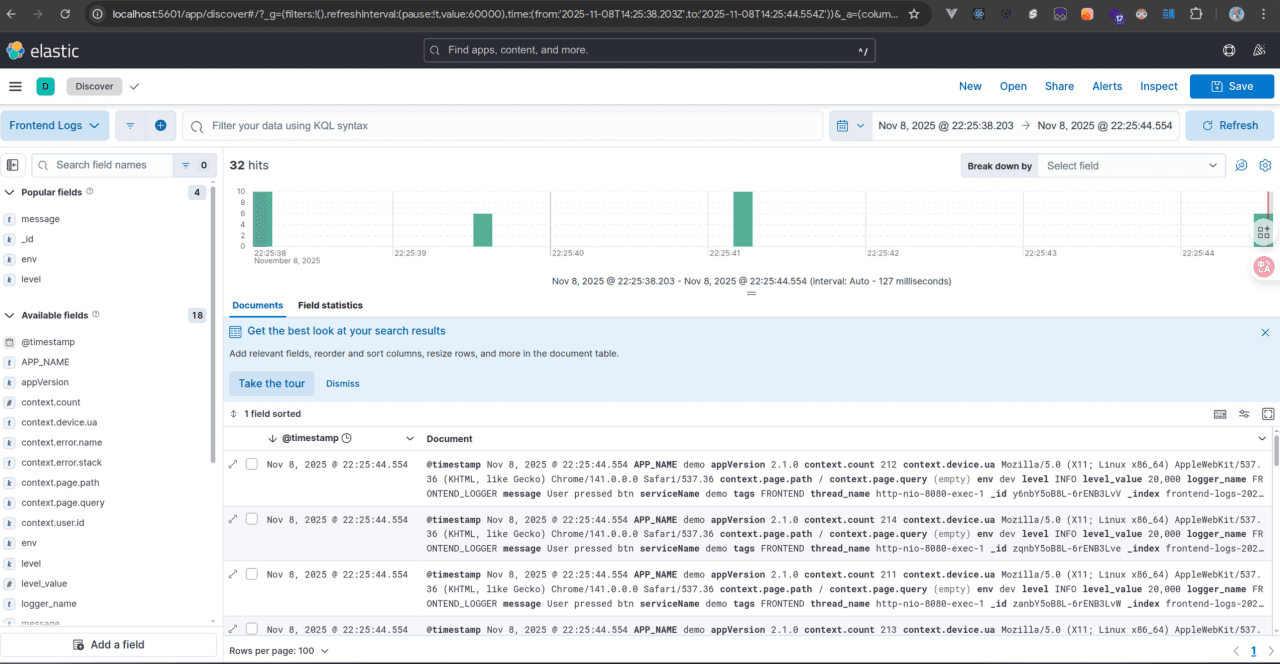Open the main navigation hamburger menu
The image size is (1280, 664).
pyautogui.click(x=15, y=86)
